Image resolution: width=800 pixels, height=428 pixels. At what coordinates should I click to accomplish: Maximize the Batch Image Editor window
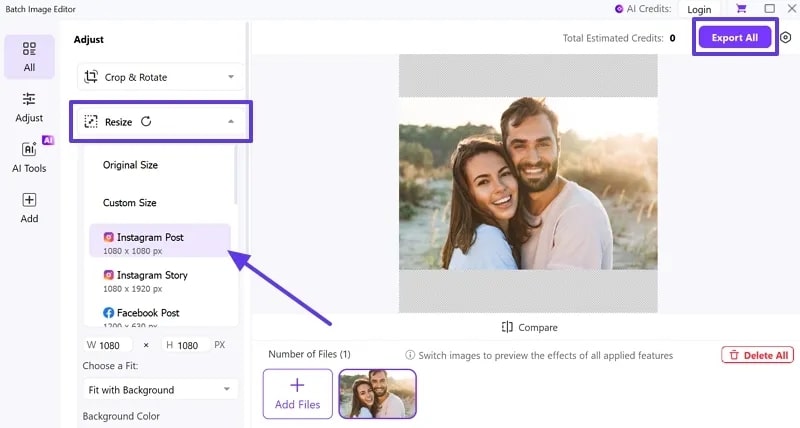click(769, 9)
